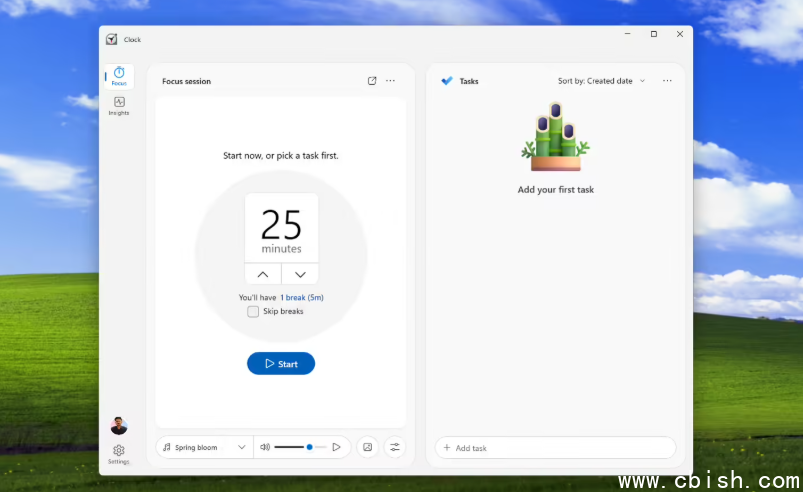Open the Focus tab in sidebar
Image resolution: width=803 pixels, height=492 pixels.
pos(119,77)
